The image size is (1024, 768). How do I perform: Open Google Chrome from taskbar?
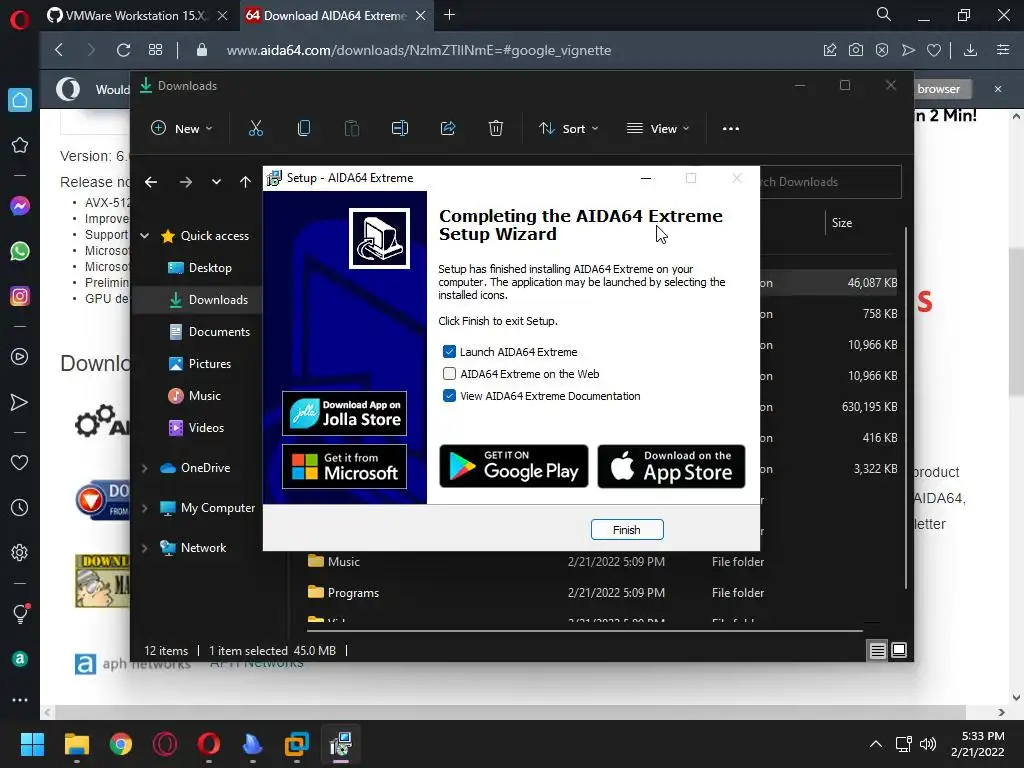121,744
